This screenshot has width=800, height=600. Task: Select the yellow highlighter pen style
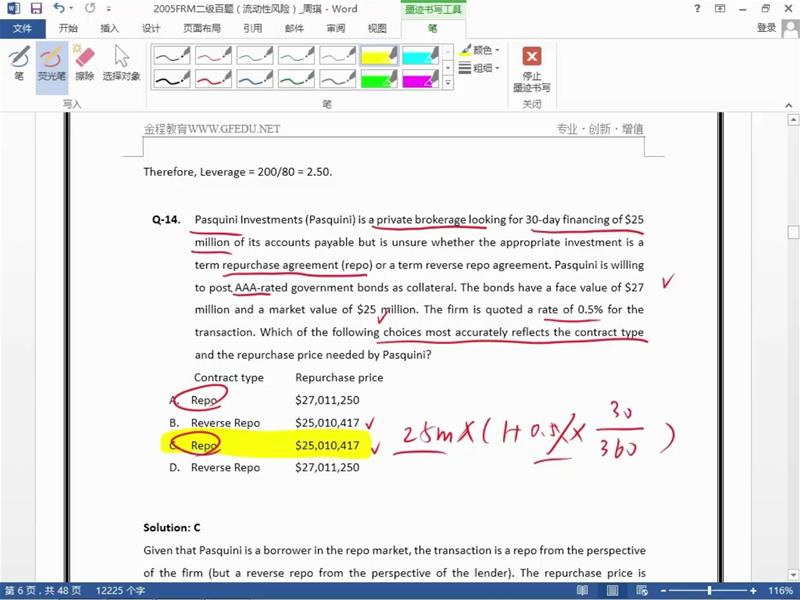tap(379, 55)
